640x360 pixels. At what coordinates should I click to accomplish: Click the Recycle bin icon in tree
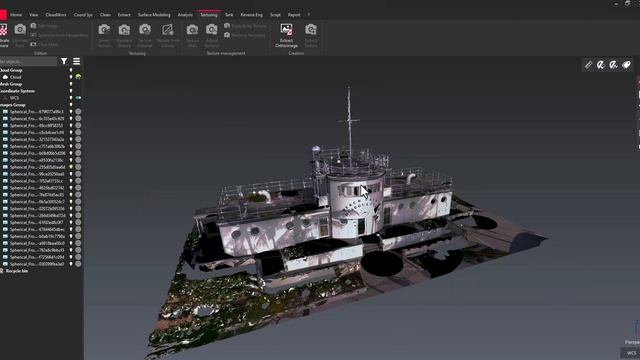tap(2, 271)
